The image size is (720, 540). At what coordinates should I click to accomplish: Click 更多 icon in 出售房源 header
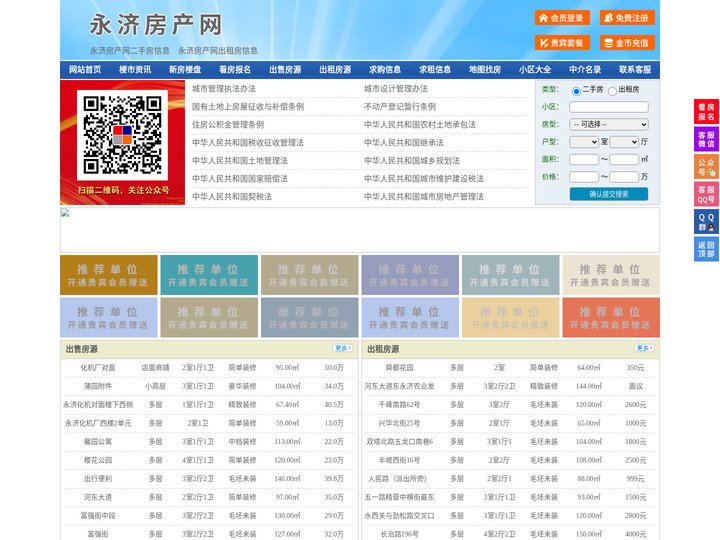(343, 349)
